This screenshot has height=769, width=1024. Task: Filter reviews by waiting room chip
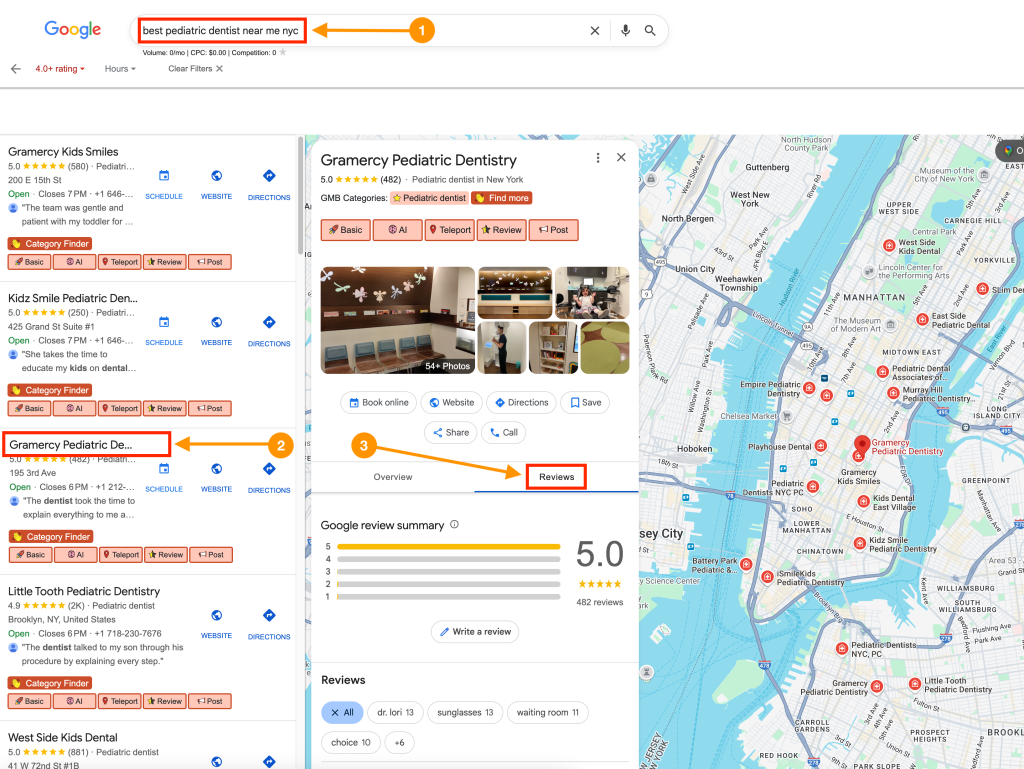547,713
